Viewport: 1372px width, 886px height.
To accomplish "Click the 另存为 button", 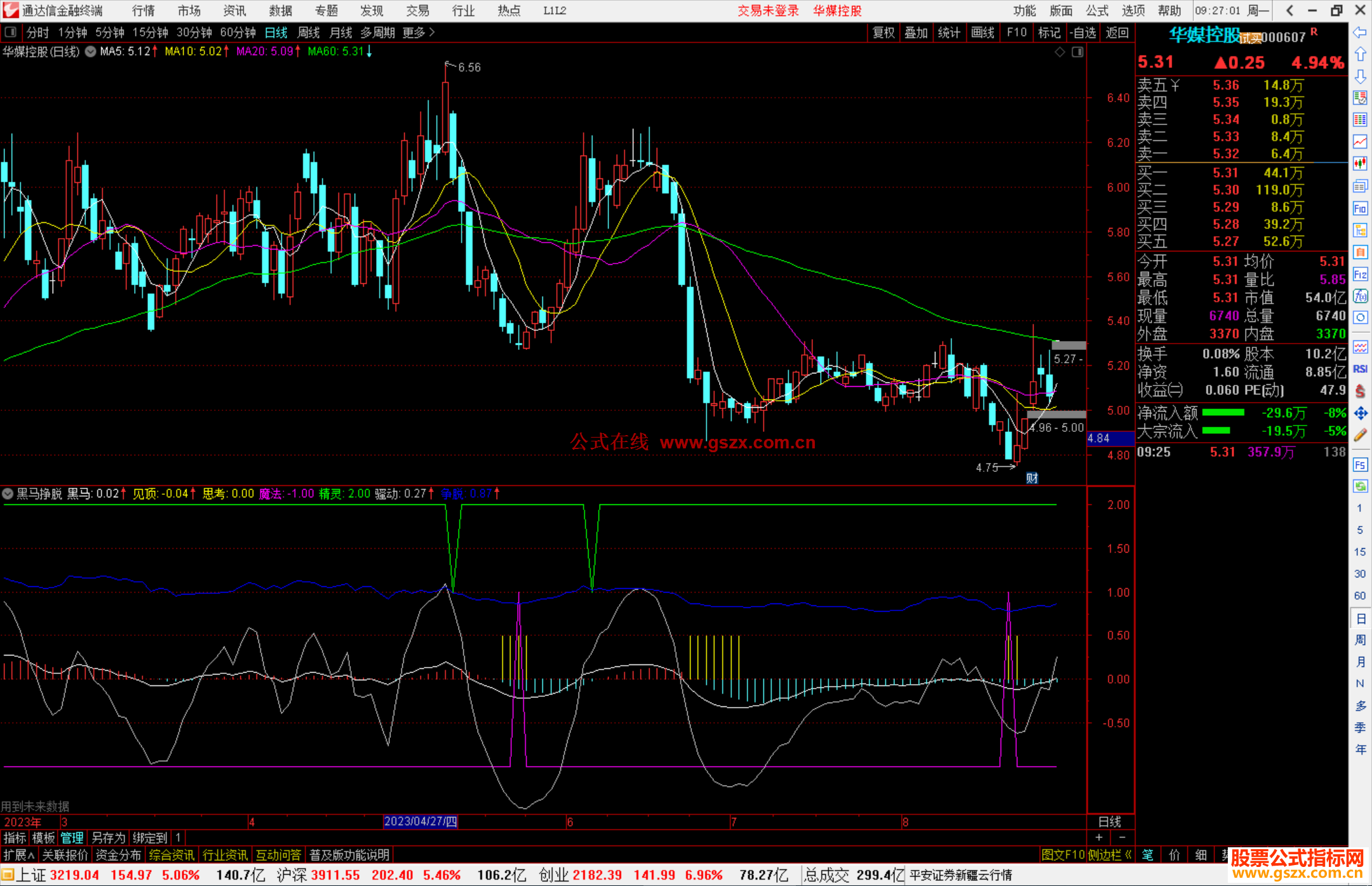I will [108, 838].
